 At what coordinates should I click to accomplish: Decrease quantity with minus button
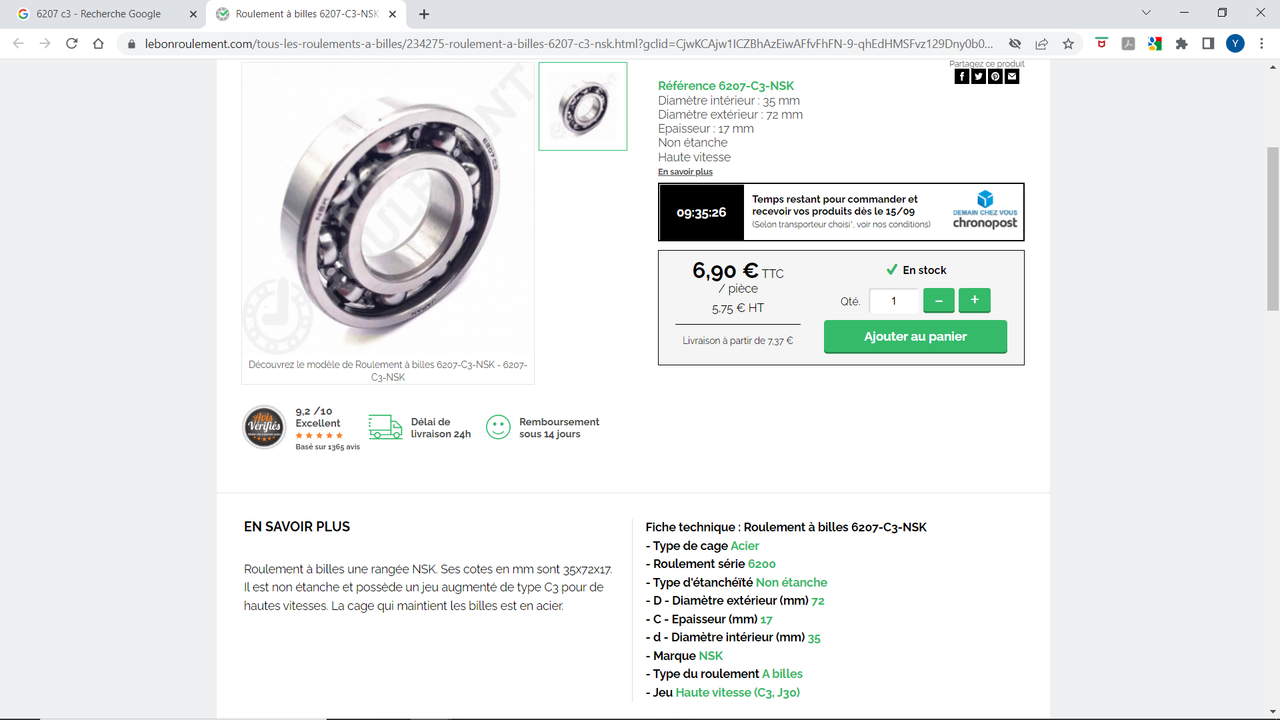(939, 300)
